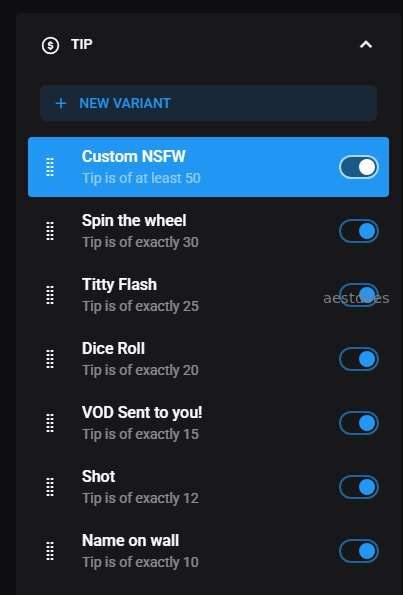Grab the drag handle for Custom NSFW
This screenshot has height=595, width=403.
[50, 167]
